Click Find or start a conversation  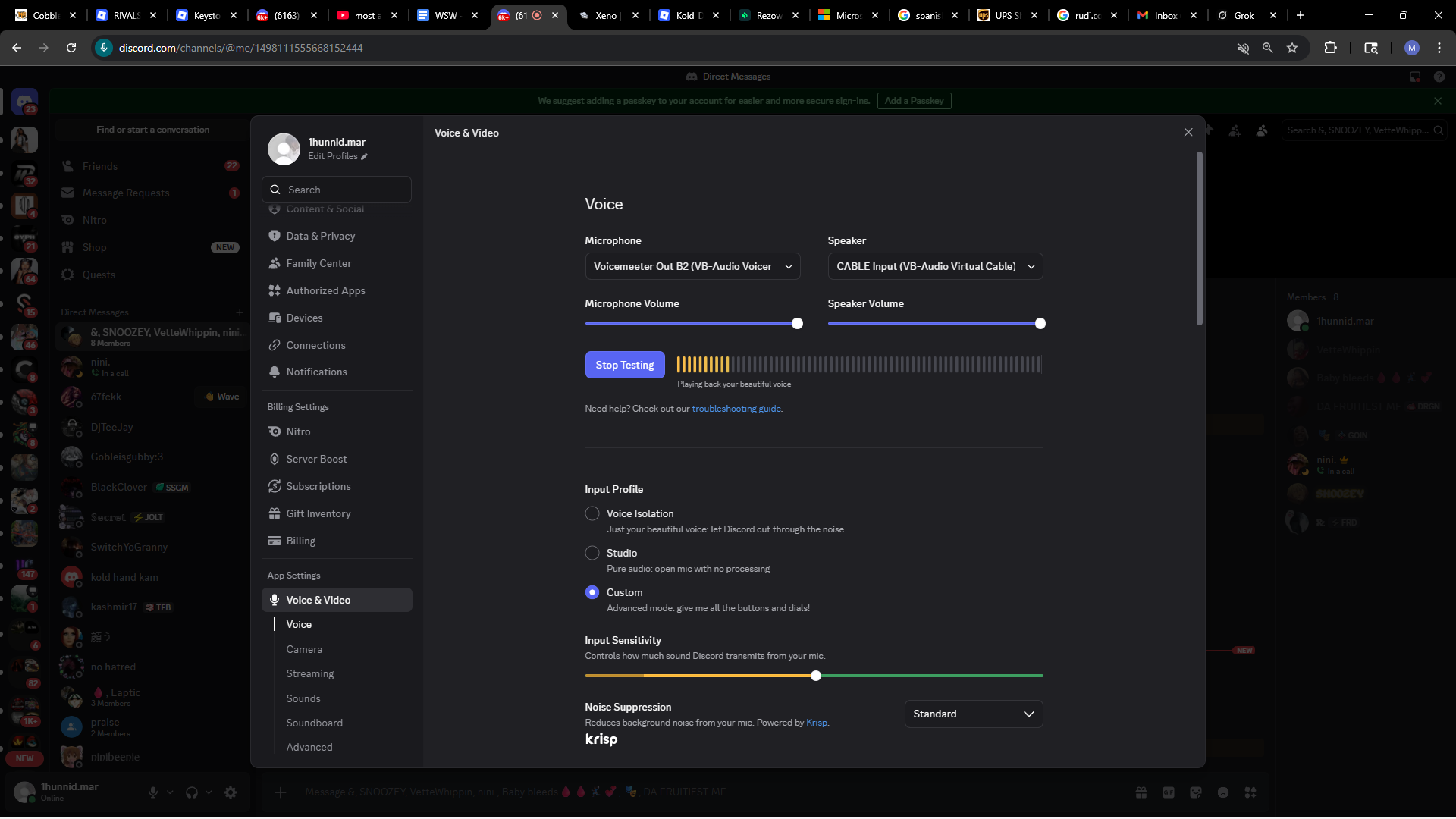pyautogui.click(x=152, y=130)
